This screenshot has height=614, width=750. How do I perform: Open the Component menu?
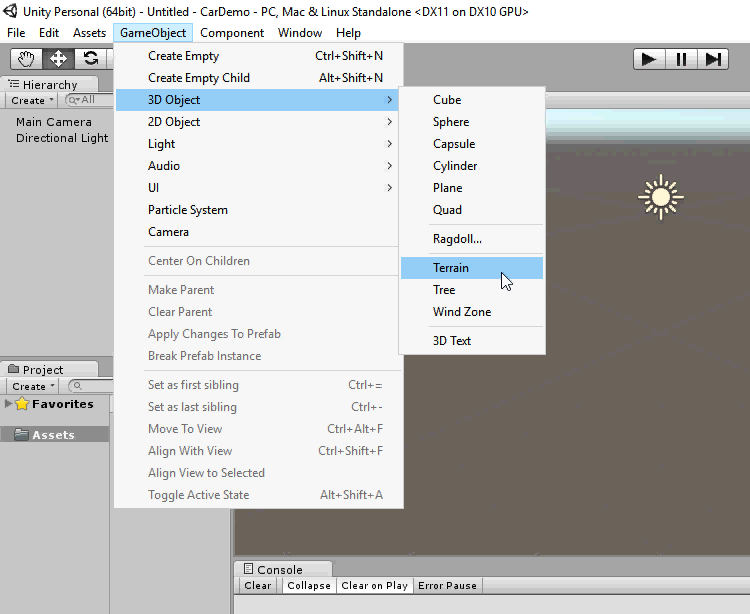pyautogui.click(x=232, y=33)
